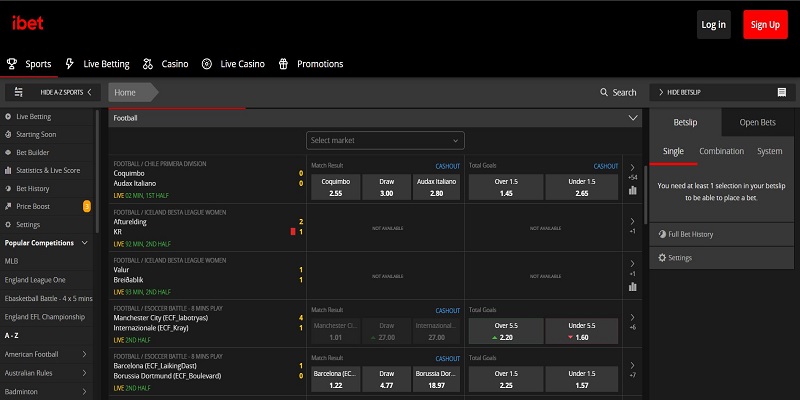This screenshot has height=400, width=800.
Task: Collapse the Football section chevron
Action: 632,118
